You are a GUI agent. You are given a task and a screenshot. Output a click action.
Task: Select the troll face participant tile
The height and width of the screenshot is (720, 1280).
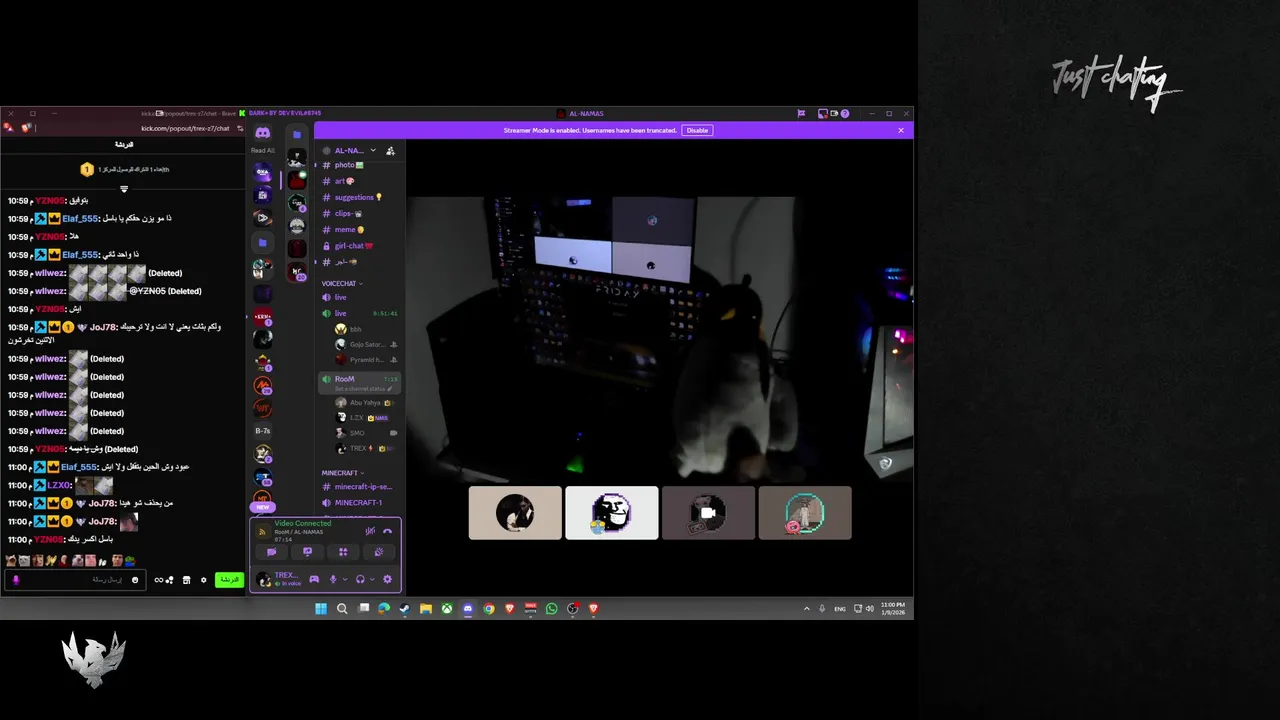point(612,513)
